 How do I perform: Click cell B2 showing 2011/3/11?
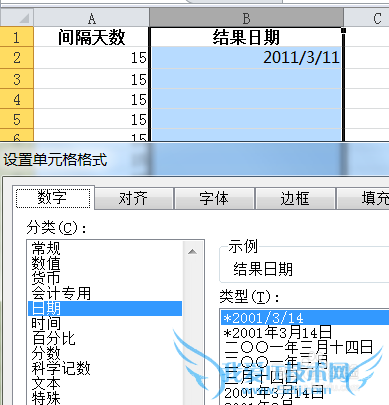pyautogui.click(x=246, y=58)
